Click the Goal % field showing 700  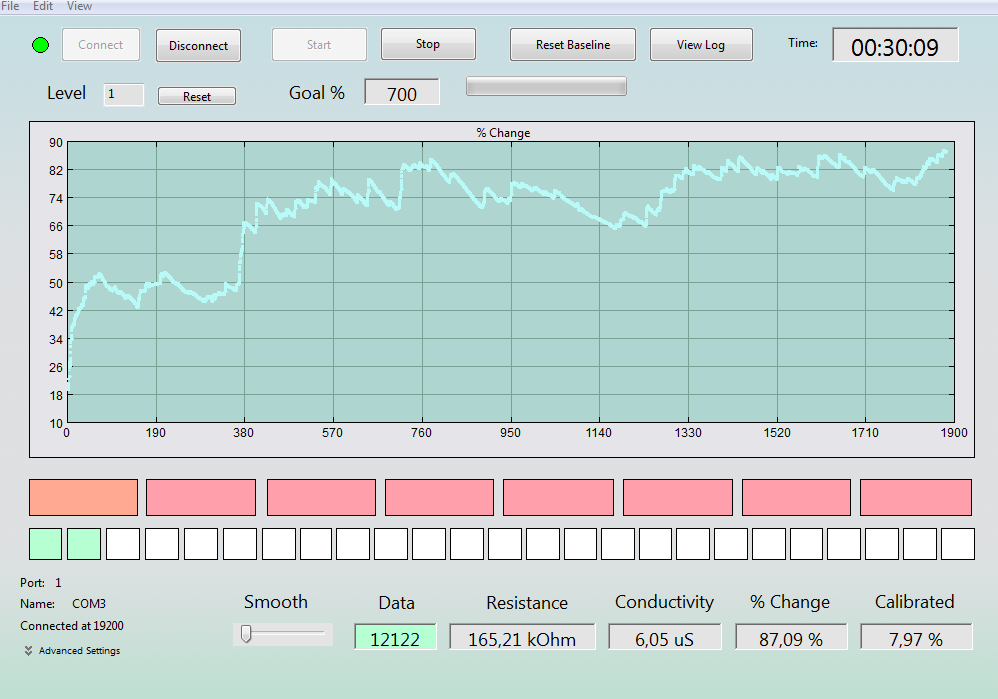(x=402, y=94)
